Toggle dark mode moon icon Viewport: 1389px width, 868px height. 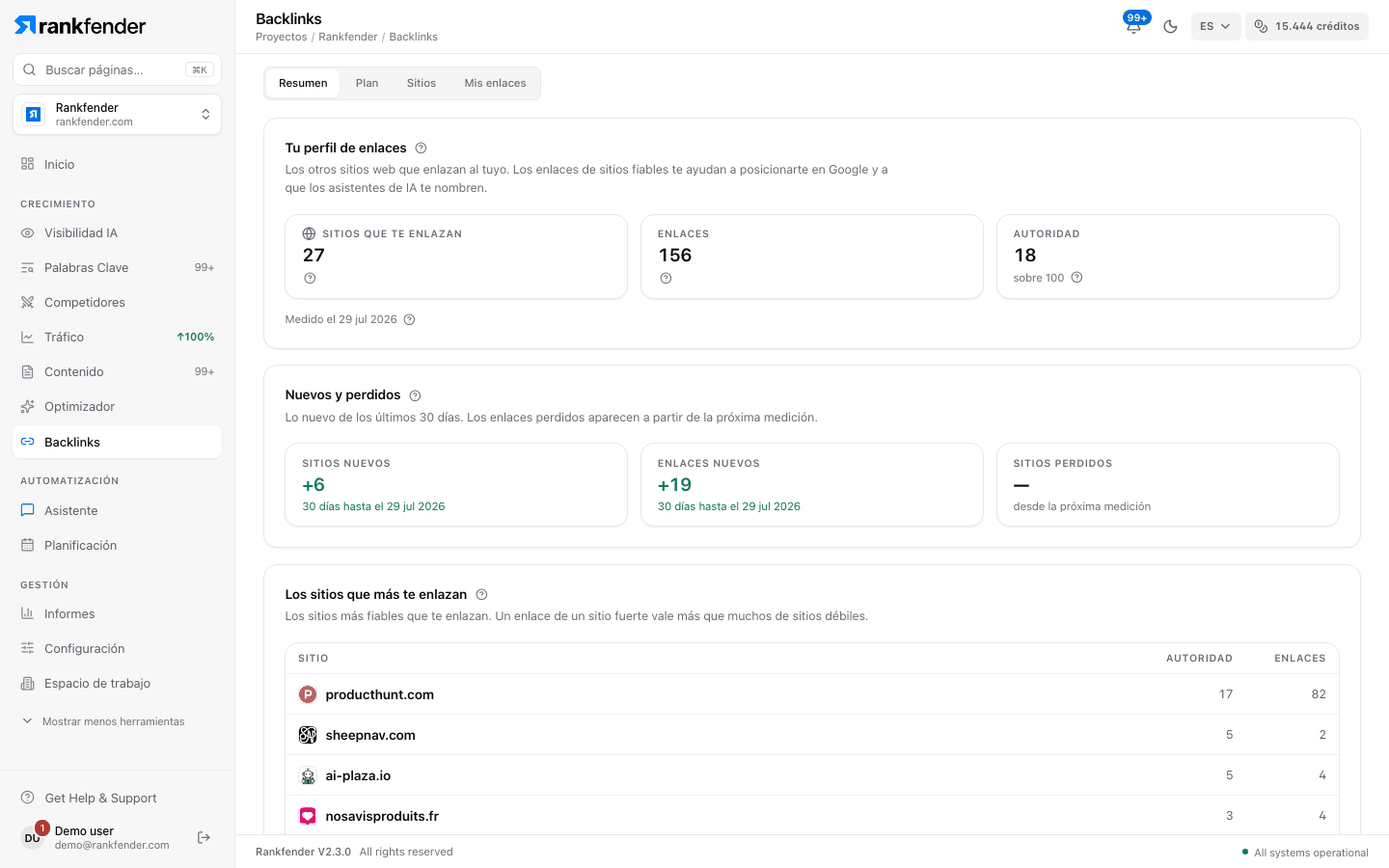(x=1170, y=26)
